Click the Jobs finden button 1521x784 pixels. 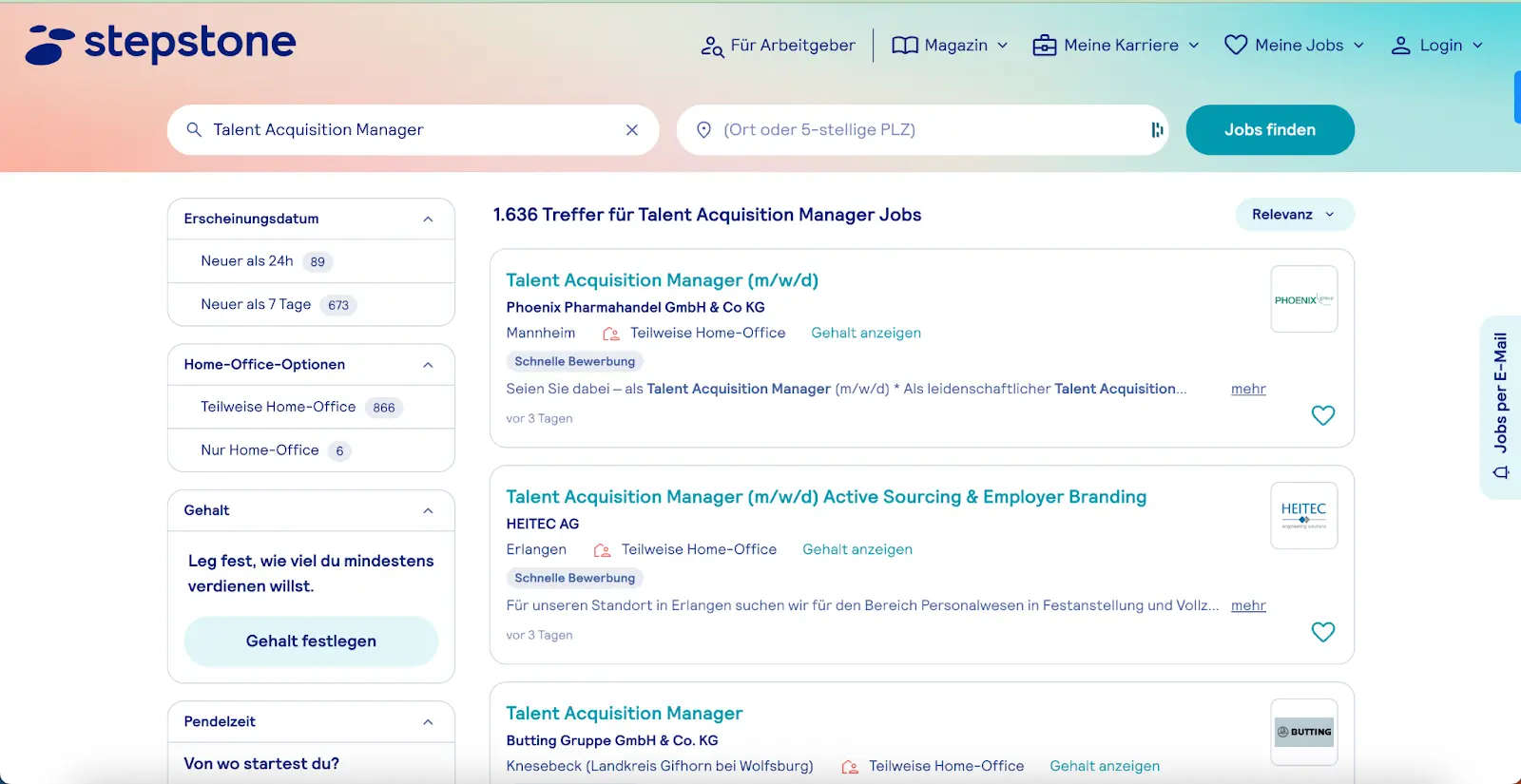1270,130
